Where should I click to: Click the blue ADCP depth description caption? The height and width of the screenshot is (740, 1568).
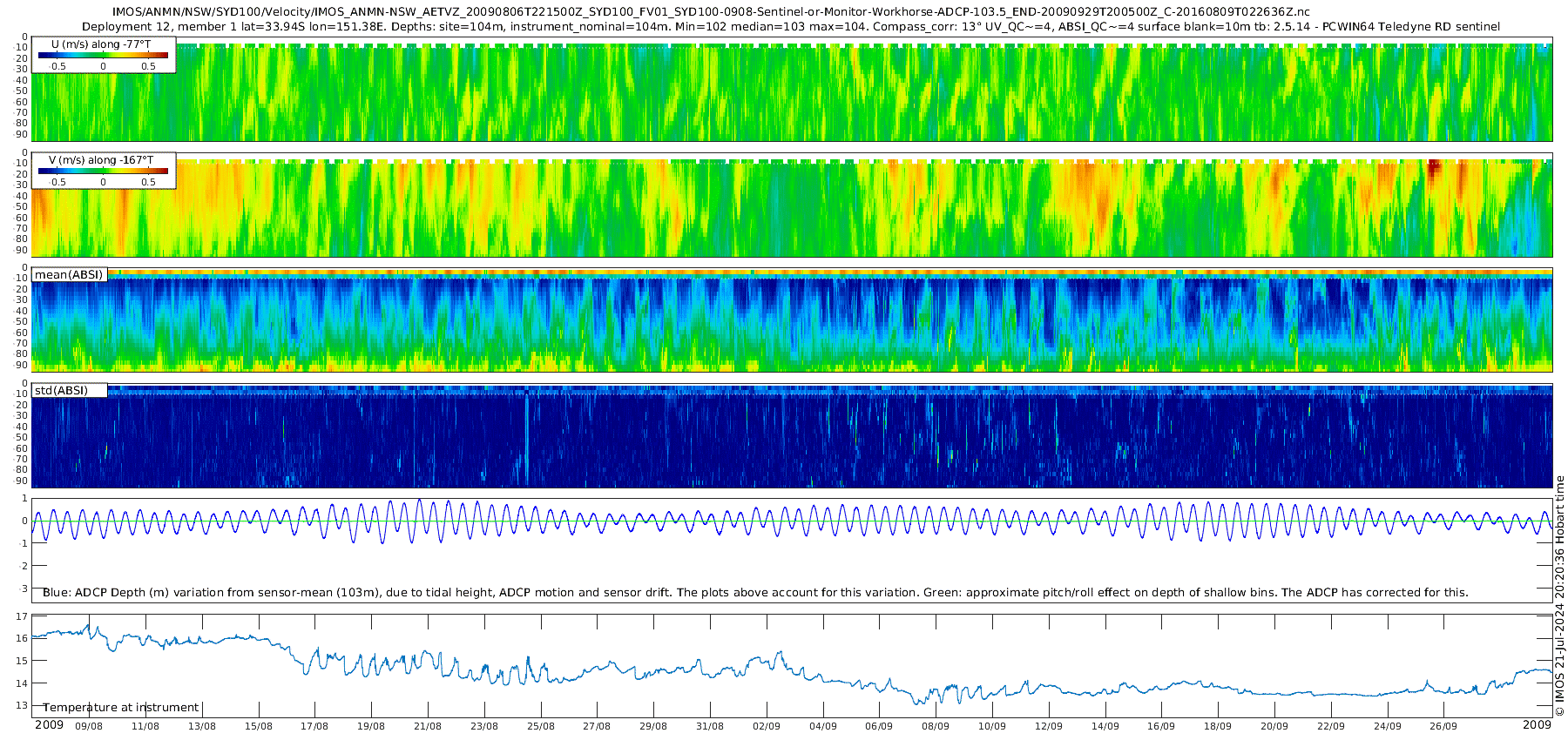[755, 592]
